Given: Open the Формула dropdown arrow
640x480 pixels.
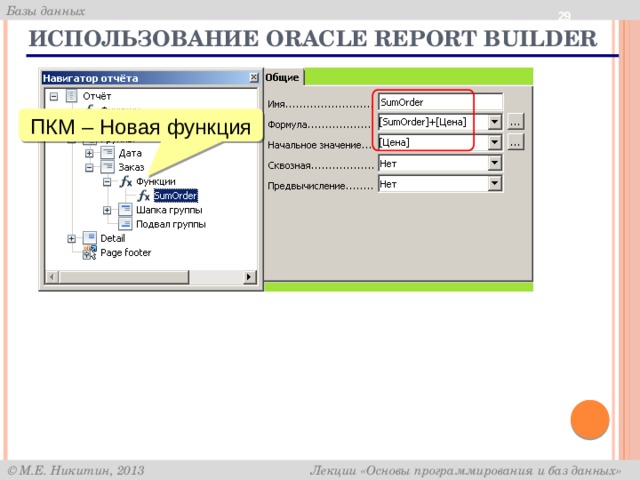Looking at the screenshot, I should pyautogui.click(x=494, y=122).
